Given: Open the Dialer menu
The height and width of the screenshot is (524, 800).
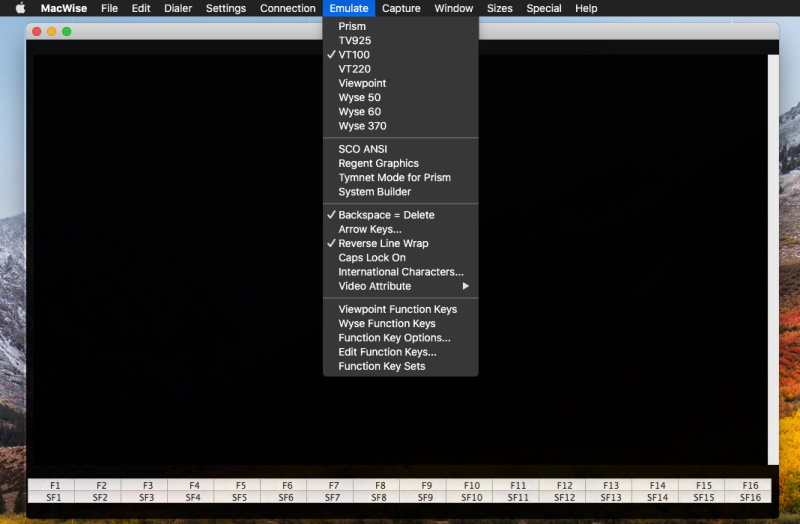Looking at the screenshot, I should [x=178, y=8].
